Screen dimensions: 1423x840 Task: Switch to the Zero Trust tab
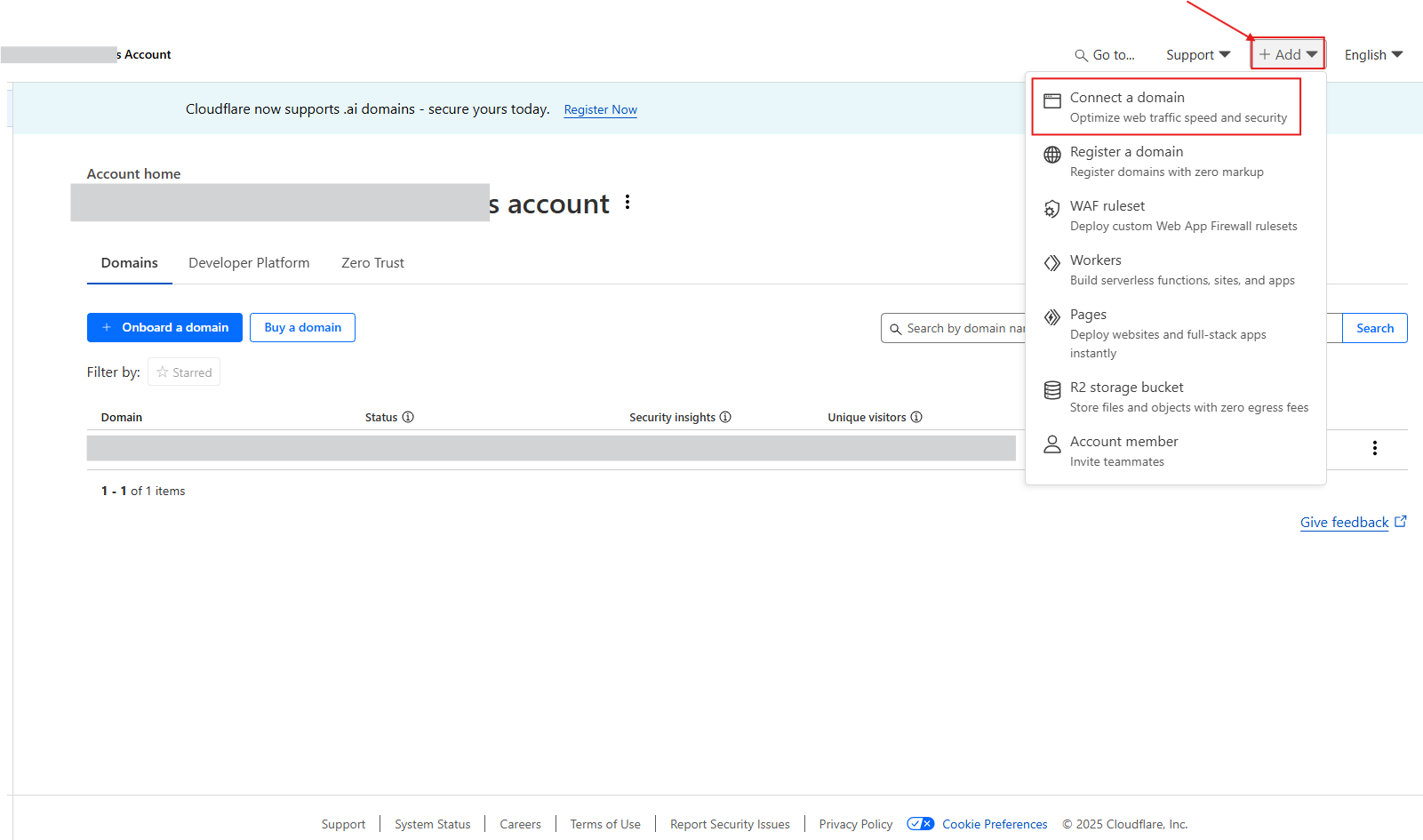point(372,263)
